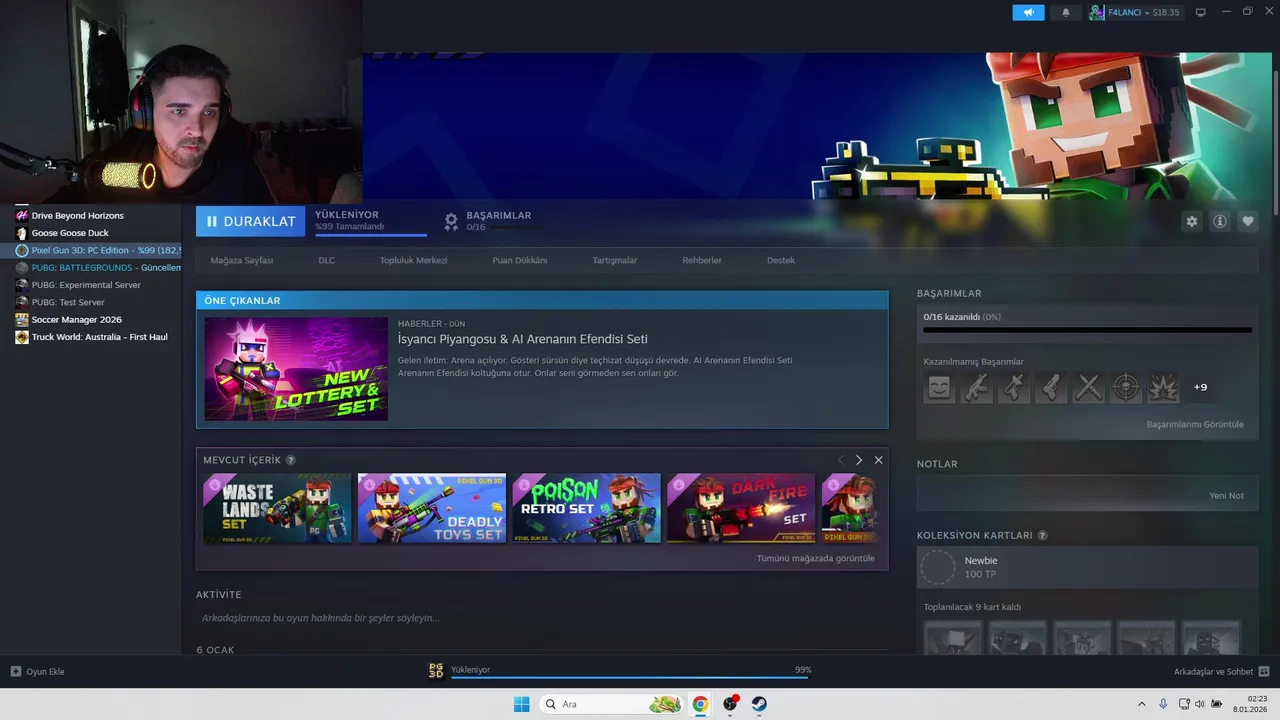Open the New Lottery & Set news thumbnail
Viewport: 1280px width, 720px height.
(x=296, y=369)
